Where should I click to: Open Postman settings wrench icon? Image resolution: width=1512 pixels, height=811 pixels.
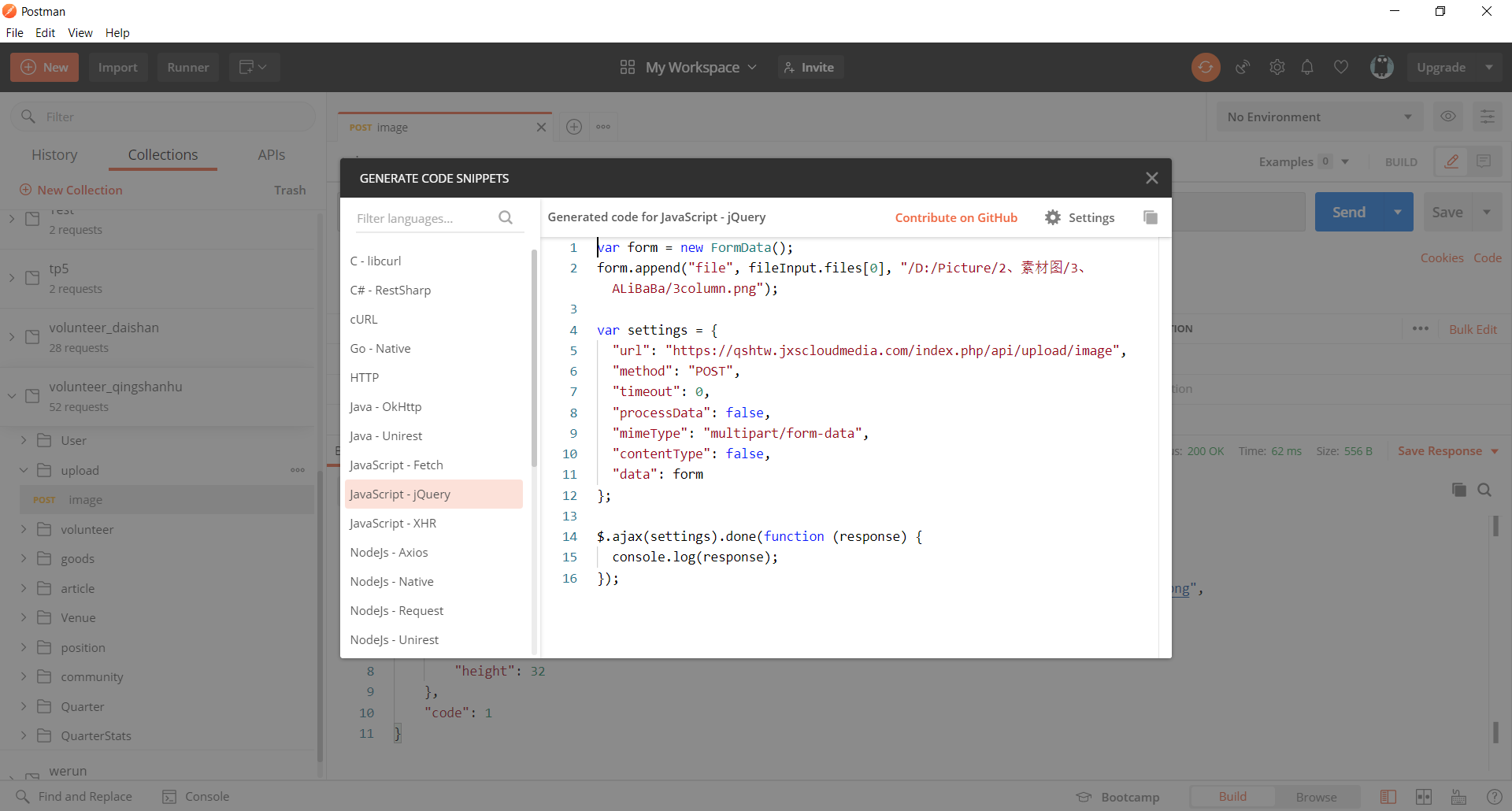tap(1277, 68)
